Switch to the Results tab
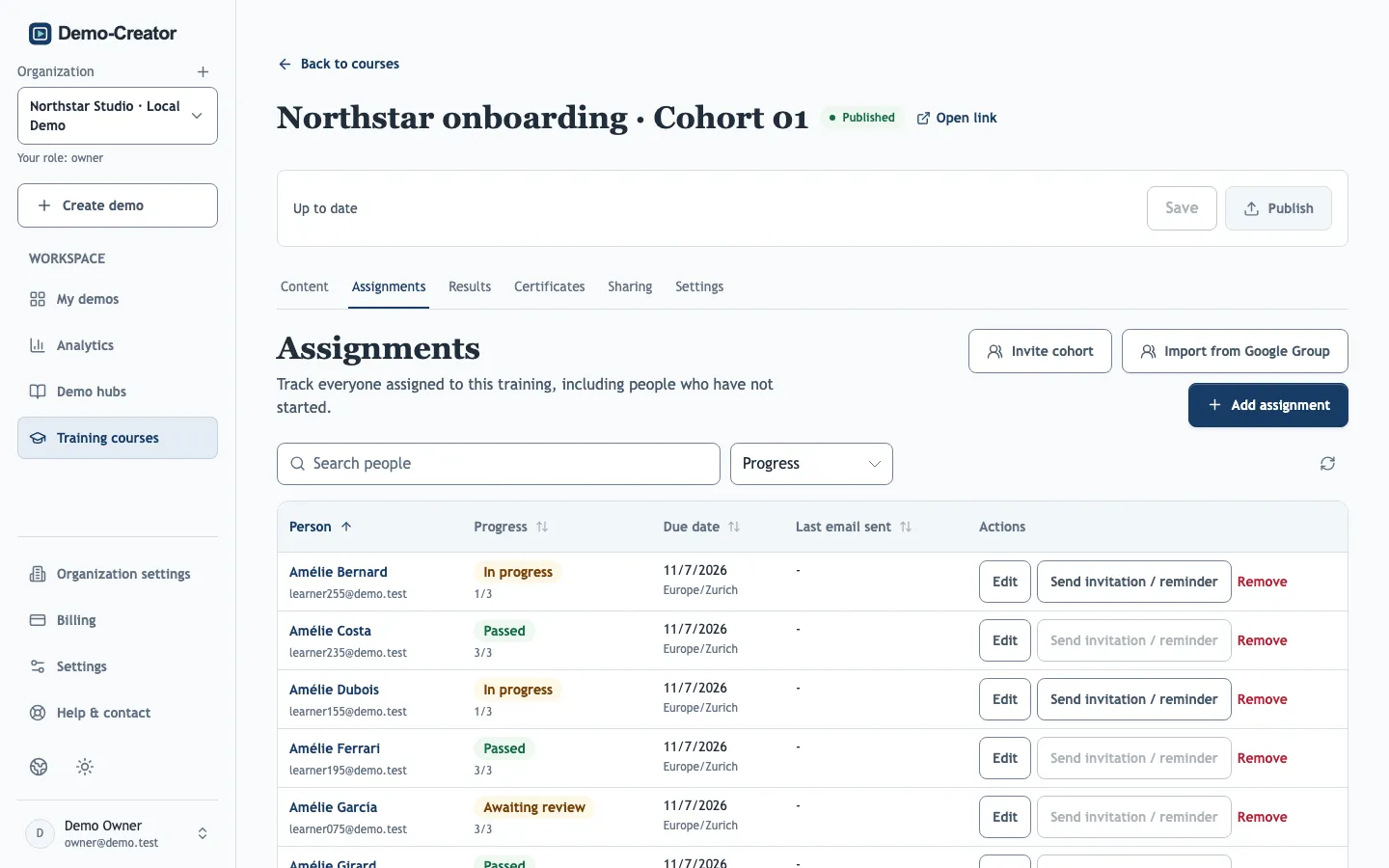The image size is (1389, 868). pyautogui.click(x=470, y=287)
